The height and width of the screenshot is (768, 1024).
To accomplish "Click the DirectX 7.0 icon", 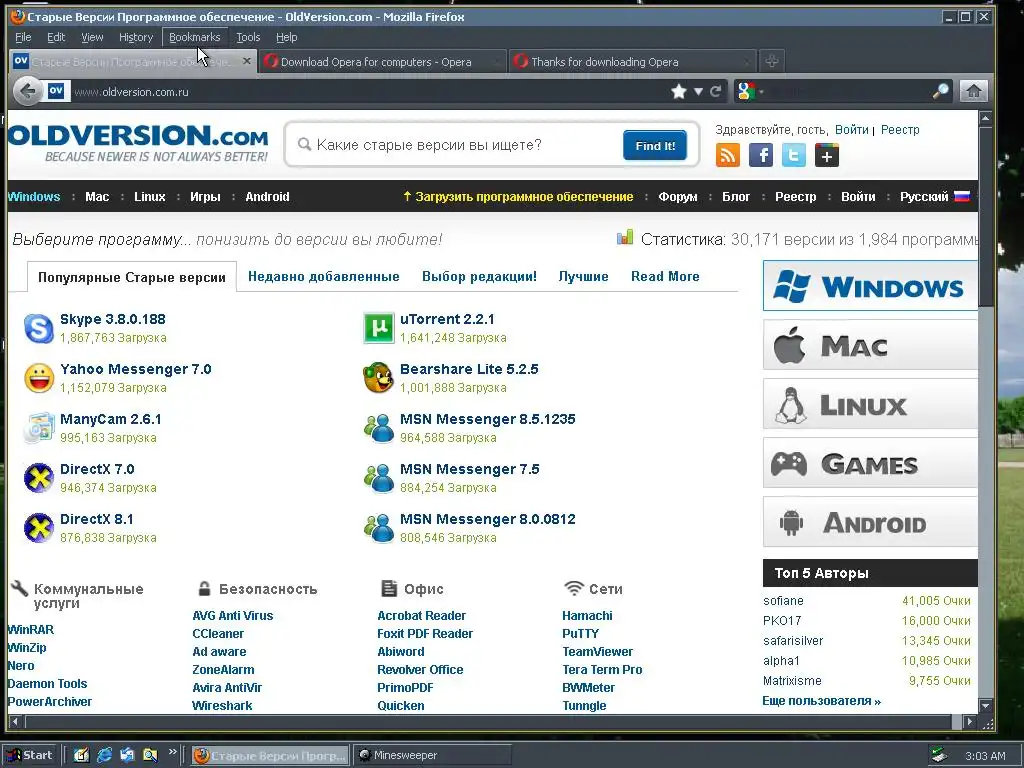I will [x=39, y=478].
